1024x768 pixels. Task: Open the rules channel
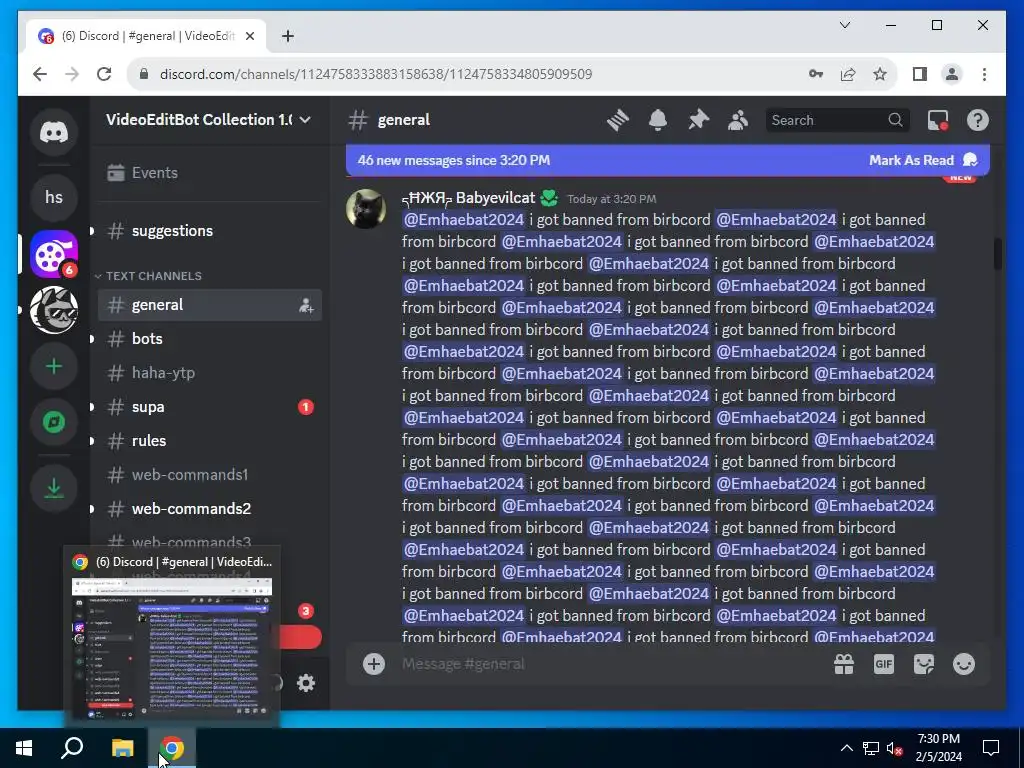[209, 441]
